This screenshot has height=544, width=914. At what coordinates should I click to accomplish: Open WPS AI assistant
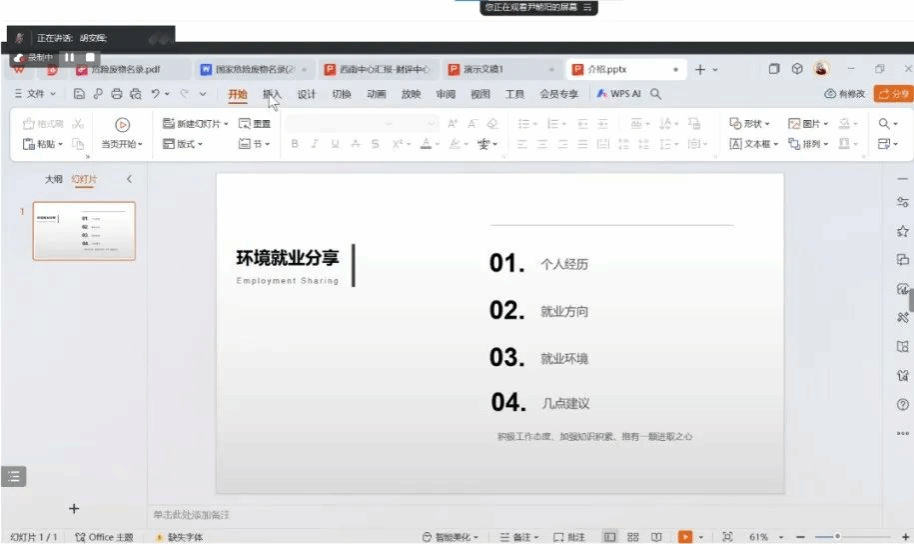619,94
